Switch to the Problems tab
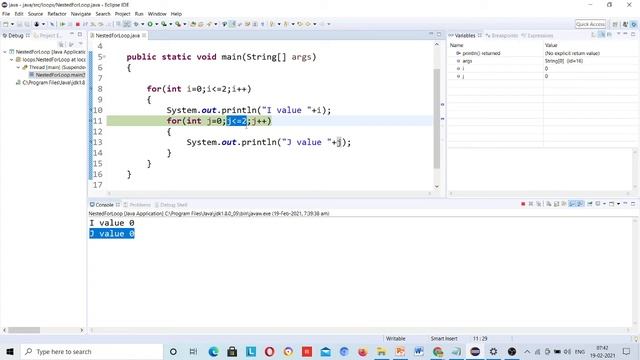640x360 pixels. [137, 204]
